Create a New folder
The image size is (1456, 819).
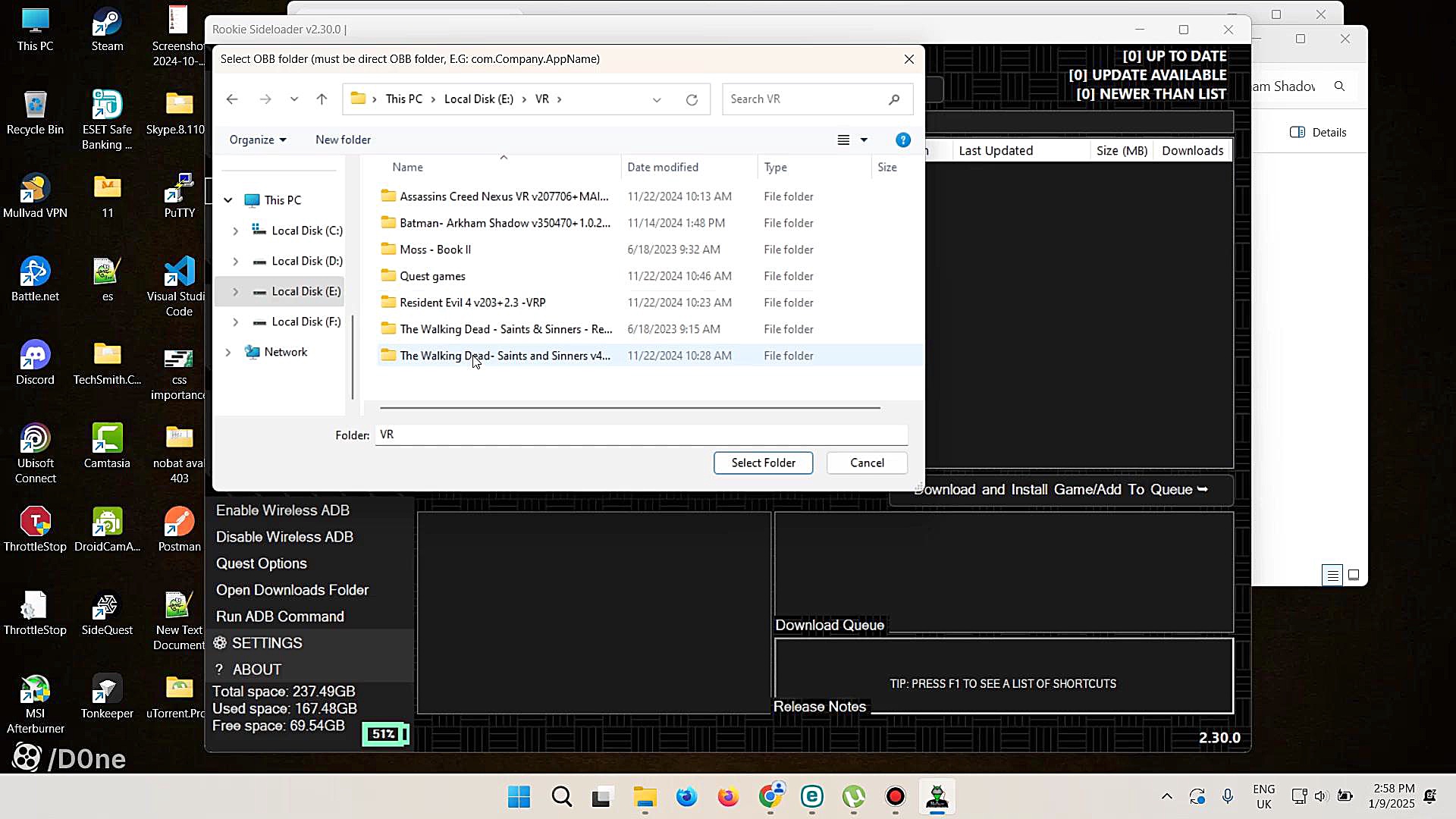pyautogui.click(x=343, y=140)
